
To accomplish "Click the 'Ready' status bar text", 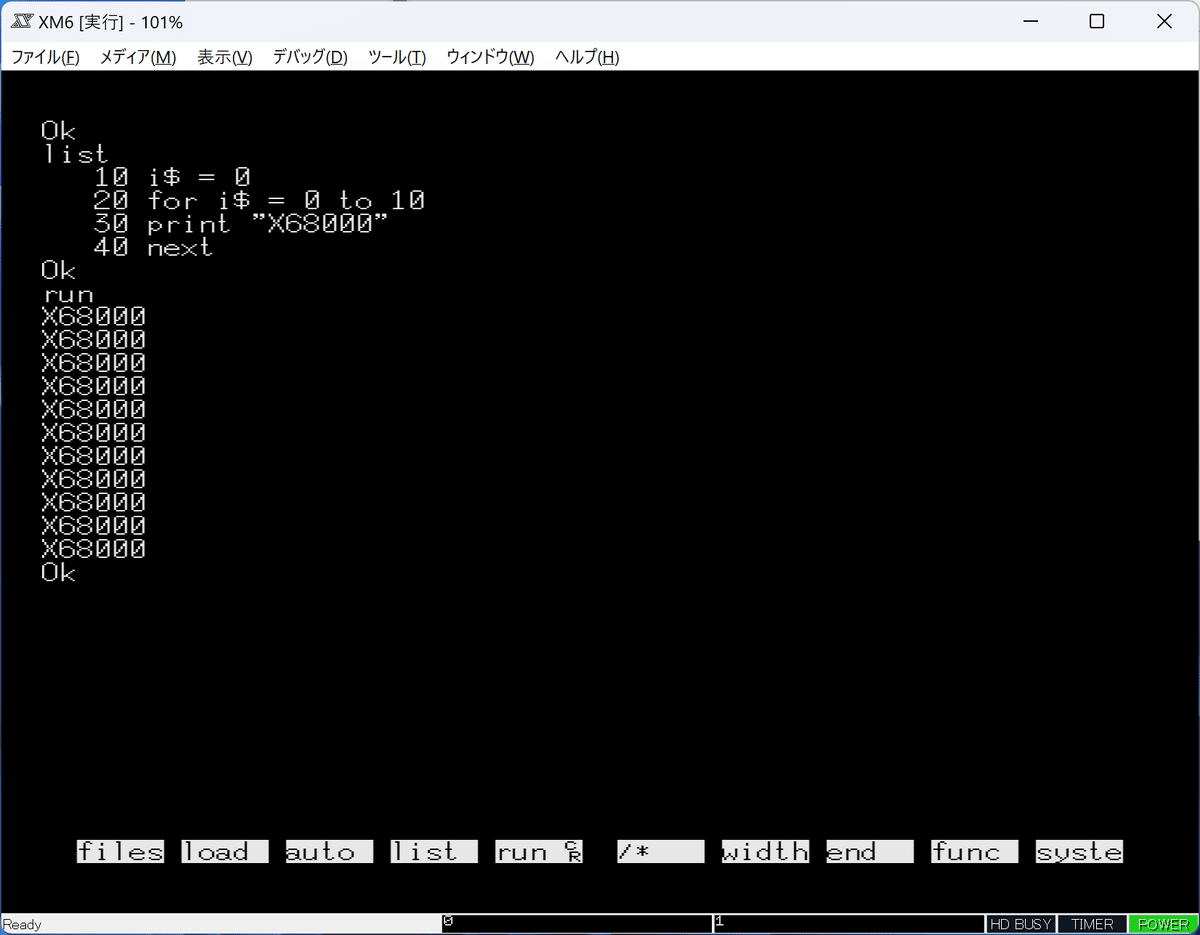I will tap(22, 924).
